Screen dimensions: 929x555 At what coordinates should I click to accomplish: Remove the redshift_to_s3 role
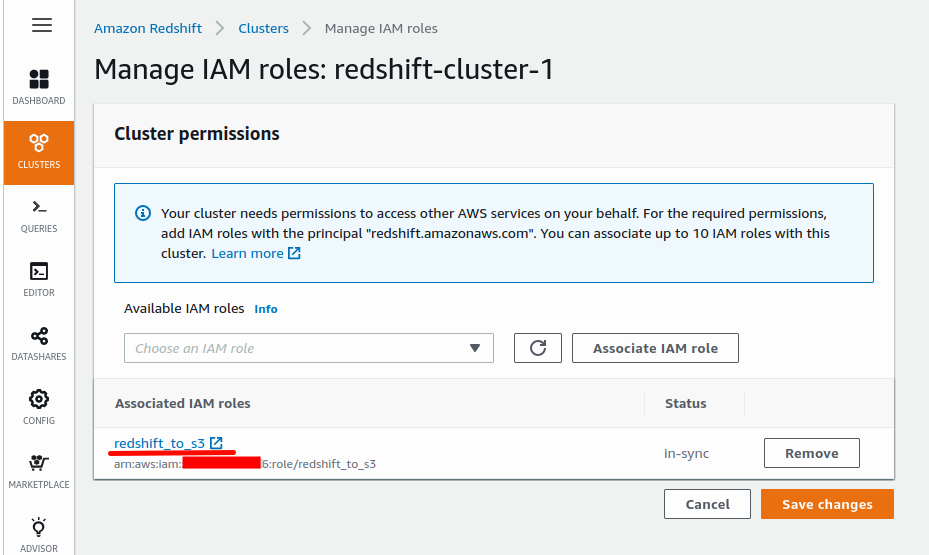(812, 453)
